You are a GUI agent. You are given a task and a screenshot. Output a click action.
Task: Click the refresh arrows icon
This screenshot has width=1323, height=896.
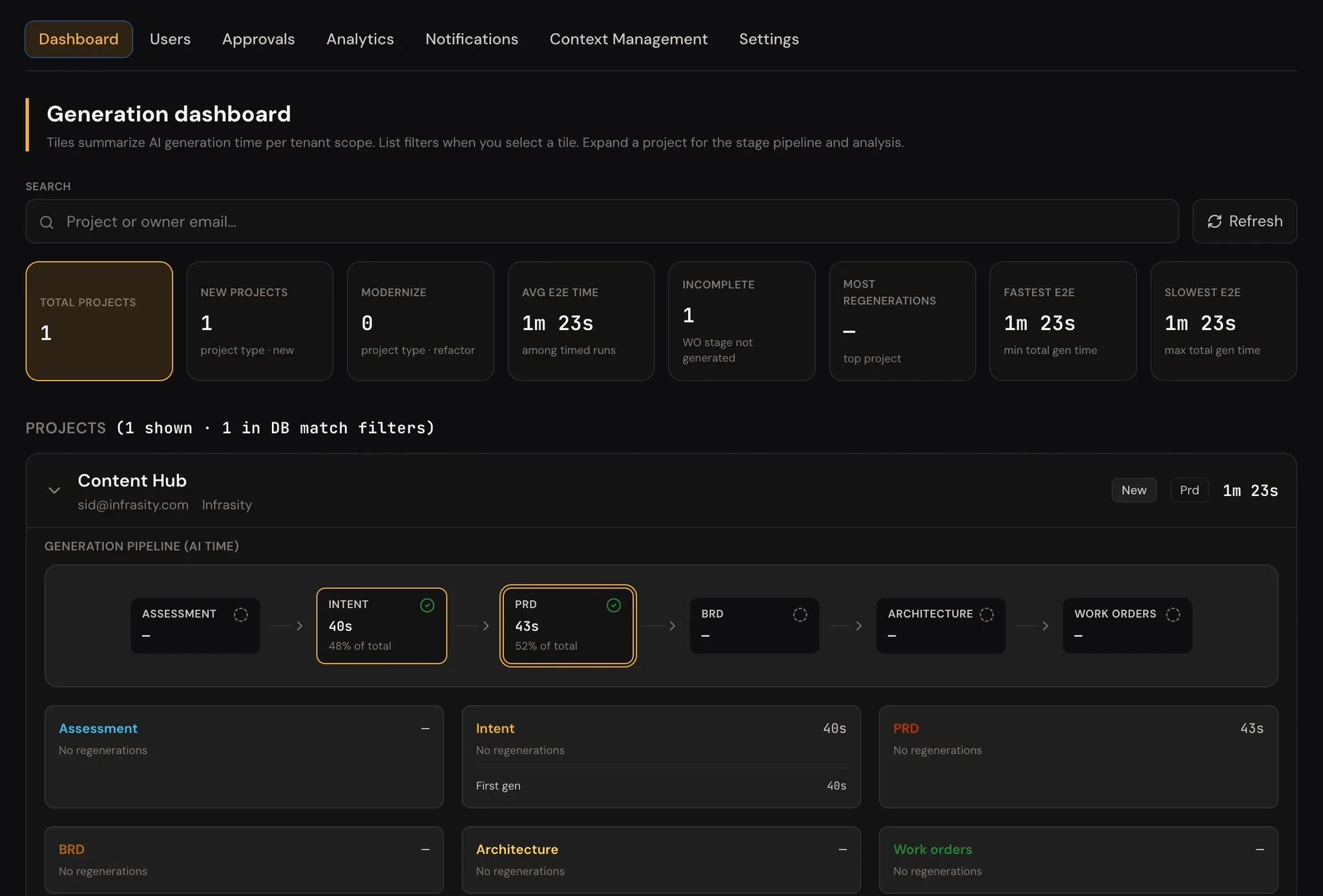[x=1214, y=222]
